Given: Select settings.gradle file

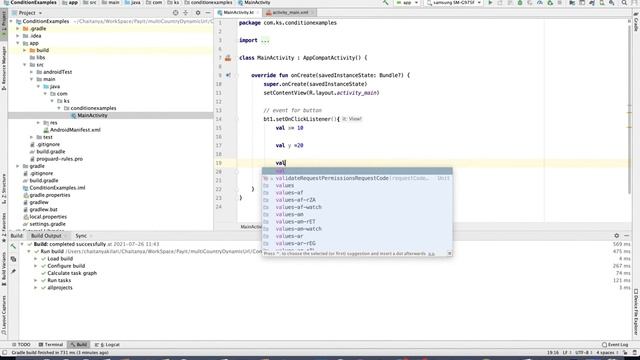Looking at the screenshot, I should (47, 224).
